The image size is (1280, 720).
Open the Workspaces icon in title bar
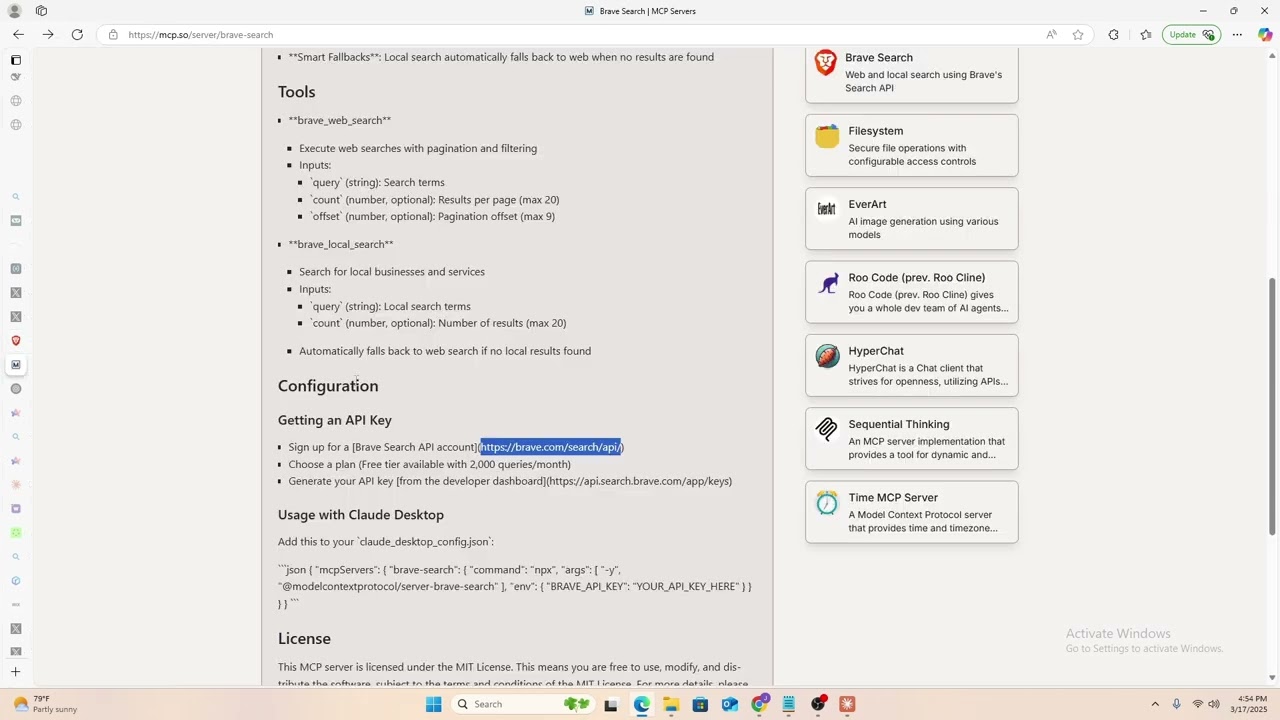tap(41, 11)
